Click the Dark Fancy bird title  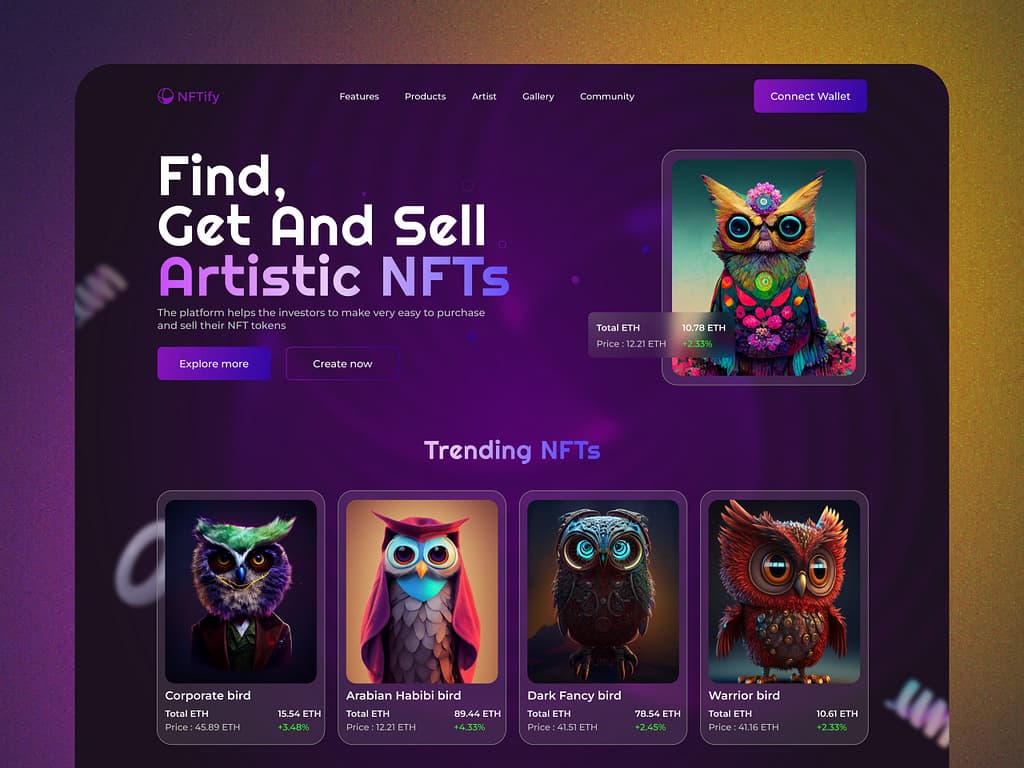[x=574, y=696]
